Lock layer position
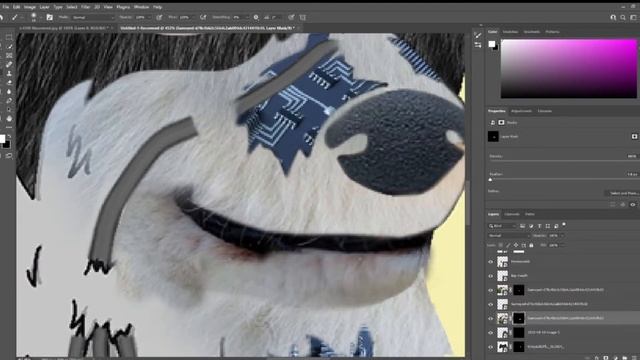The width and height of the screenshot is (640, 360). click(x=516, y=245)
